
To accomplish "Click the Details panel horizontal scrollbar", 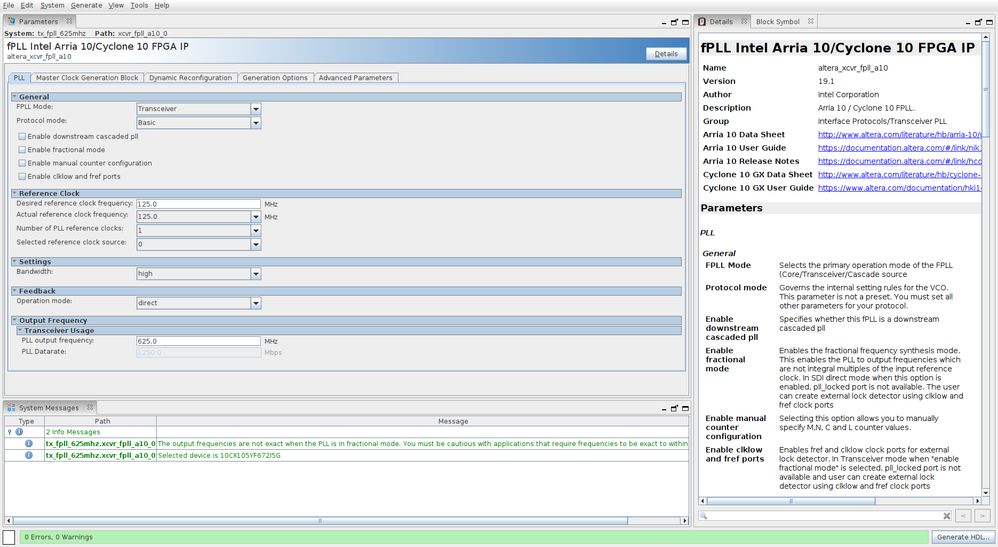I will 791,501.
